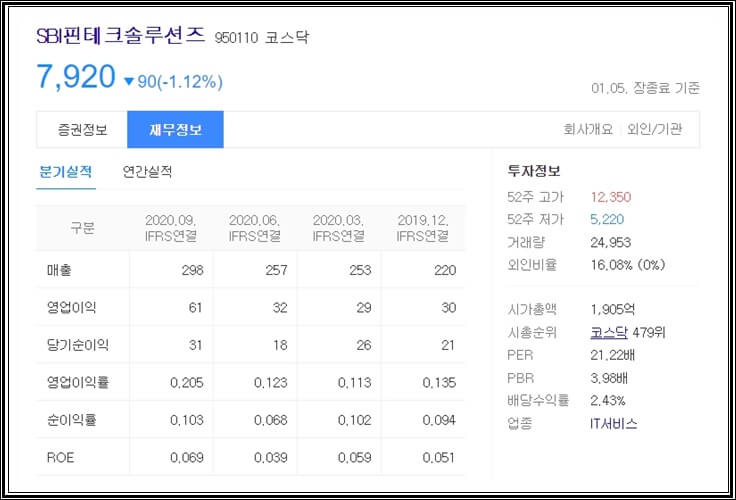Click the 순이익률 value 0.094
Image resolution: width=736 pixels, height=500 pixels.
coord(439,420)
